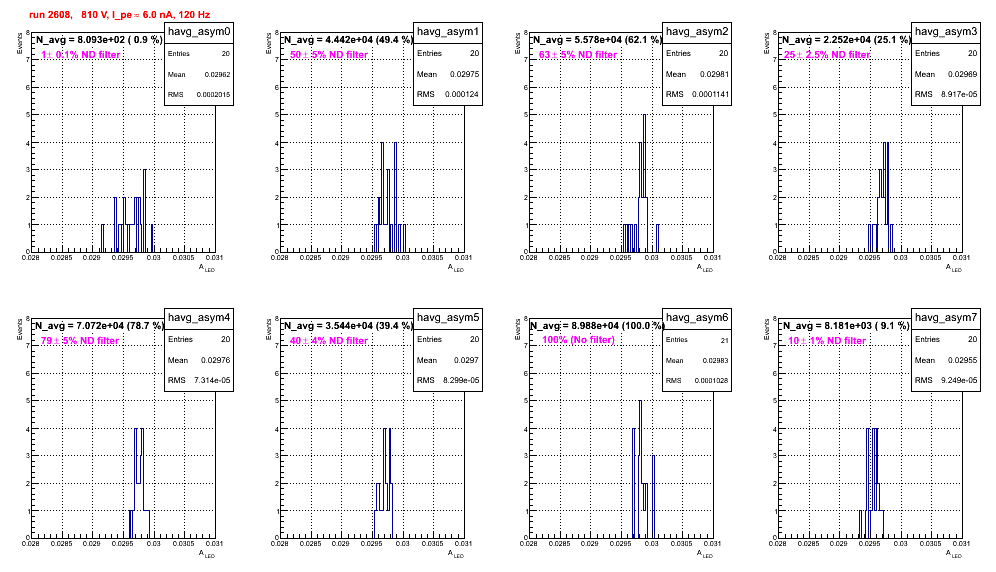Click the 50± 5% ND filter label
This screenshot has height=572, width=996.
click(x=329, y=55)
